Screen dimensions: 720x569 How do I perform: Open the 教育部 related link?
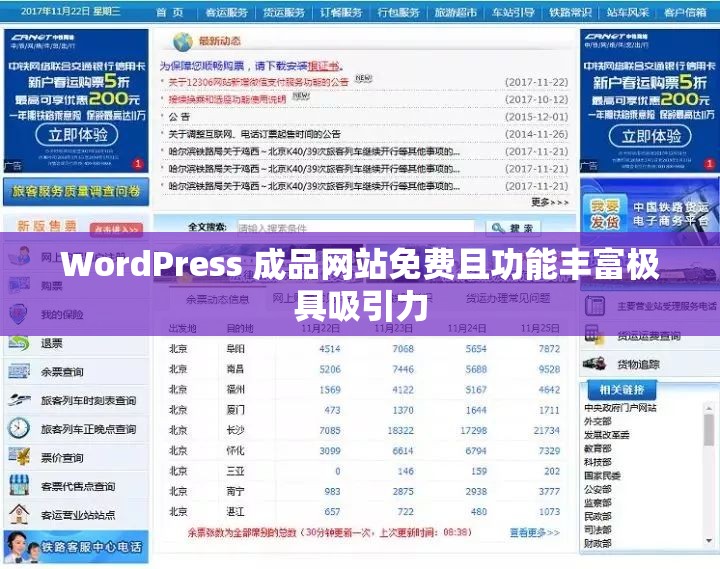[x=597, y=448]
